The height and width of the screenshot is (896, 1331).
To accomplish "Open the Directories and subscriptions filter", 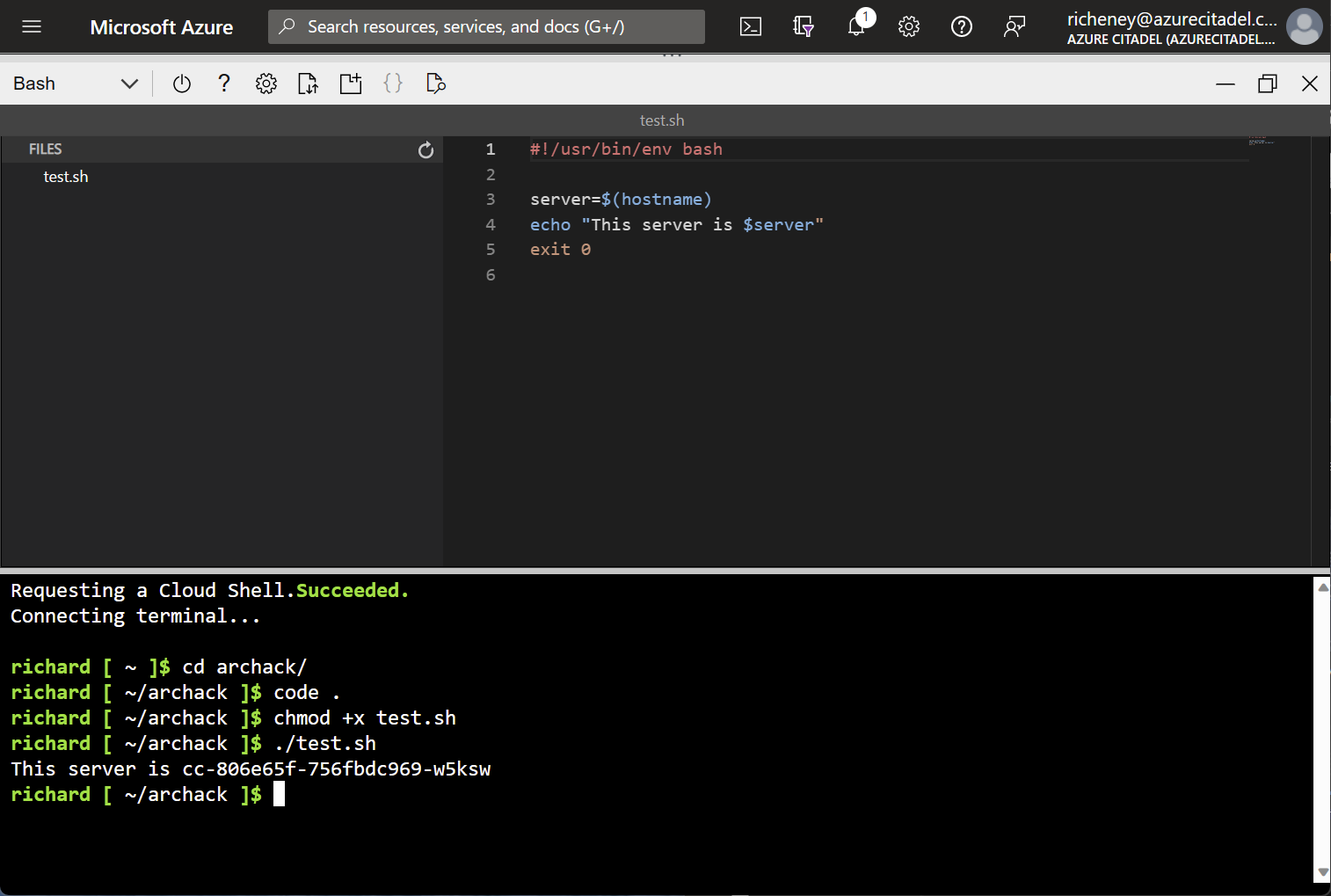I will (x=803, y=26).
